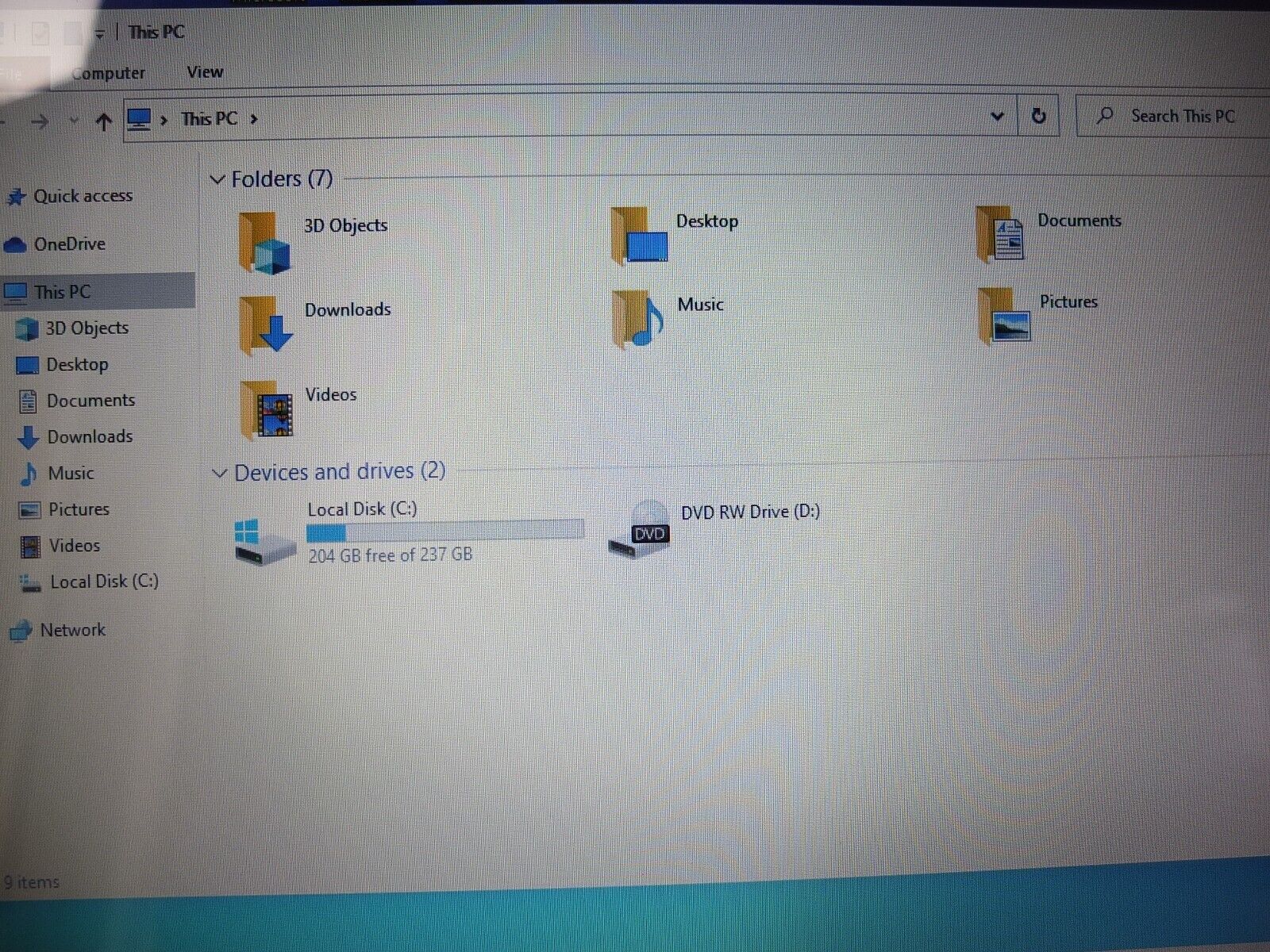Click the Forward navigation arrow

pyautogui.click(x=39, y=121)
